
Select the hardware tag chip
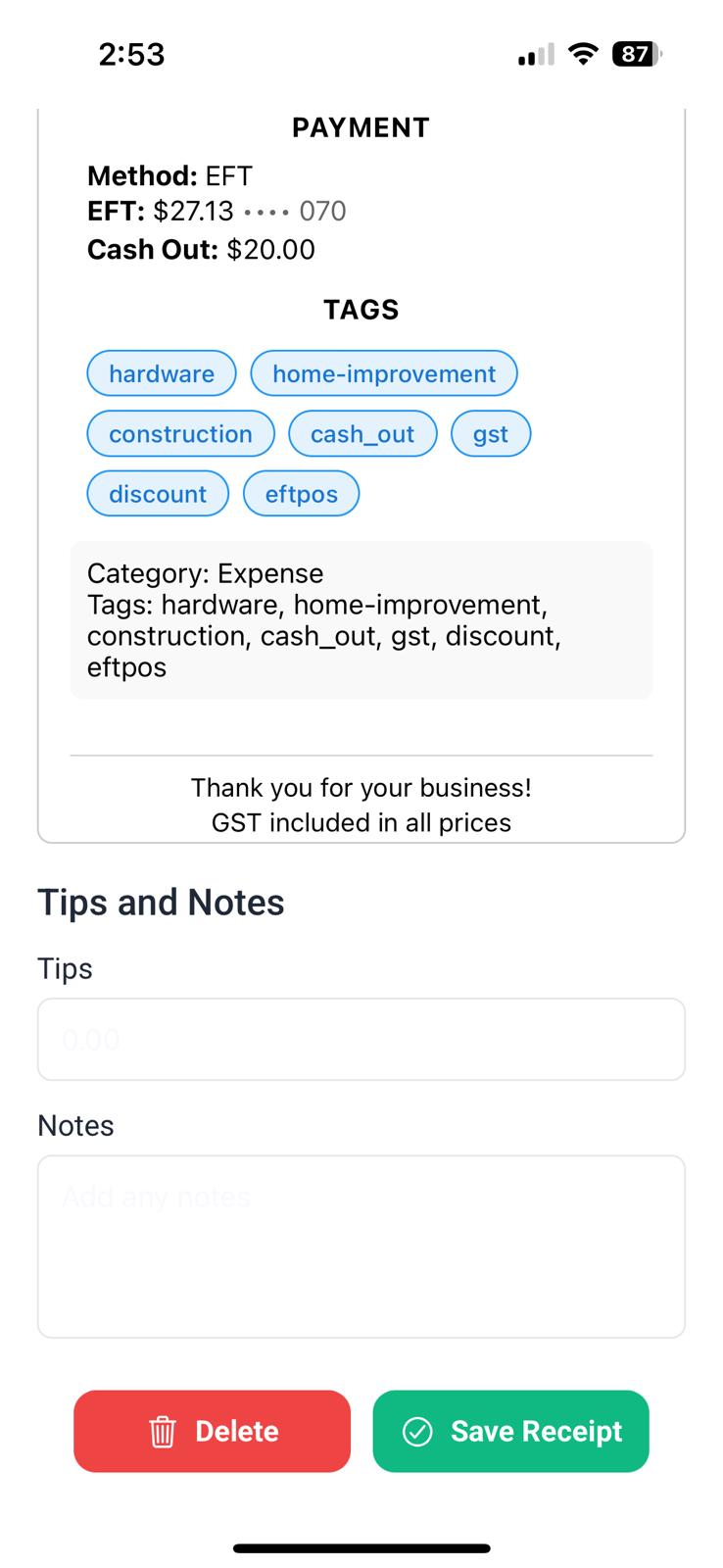click(x=162, y=373)
